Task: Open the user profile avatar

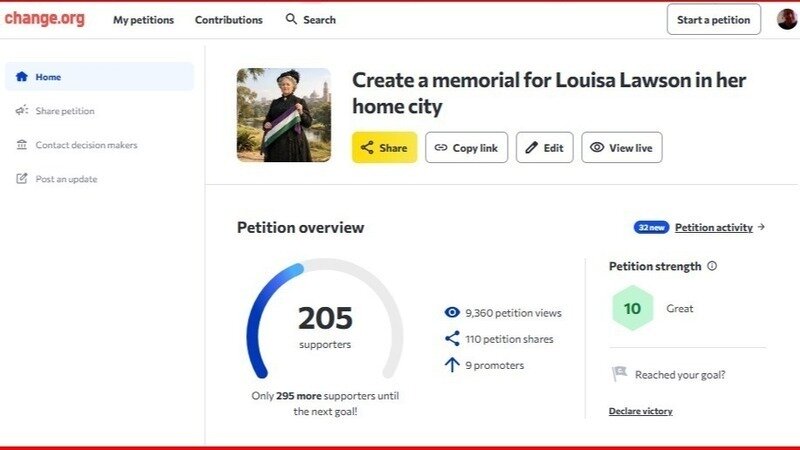Action: 787,19
